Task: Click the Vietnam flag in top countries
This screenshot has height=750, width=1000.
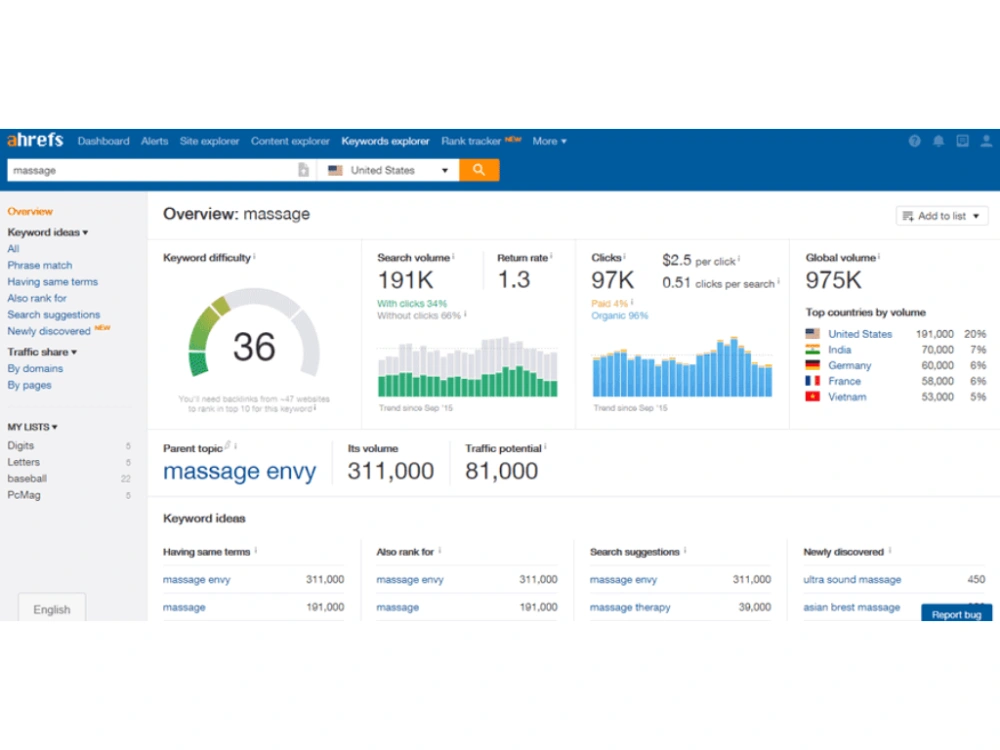Action: pyautogui.click(x=812, y=397)
